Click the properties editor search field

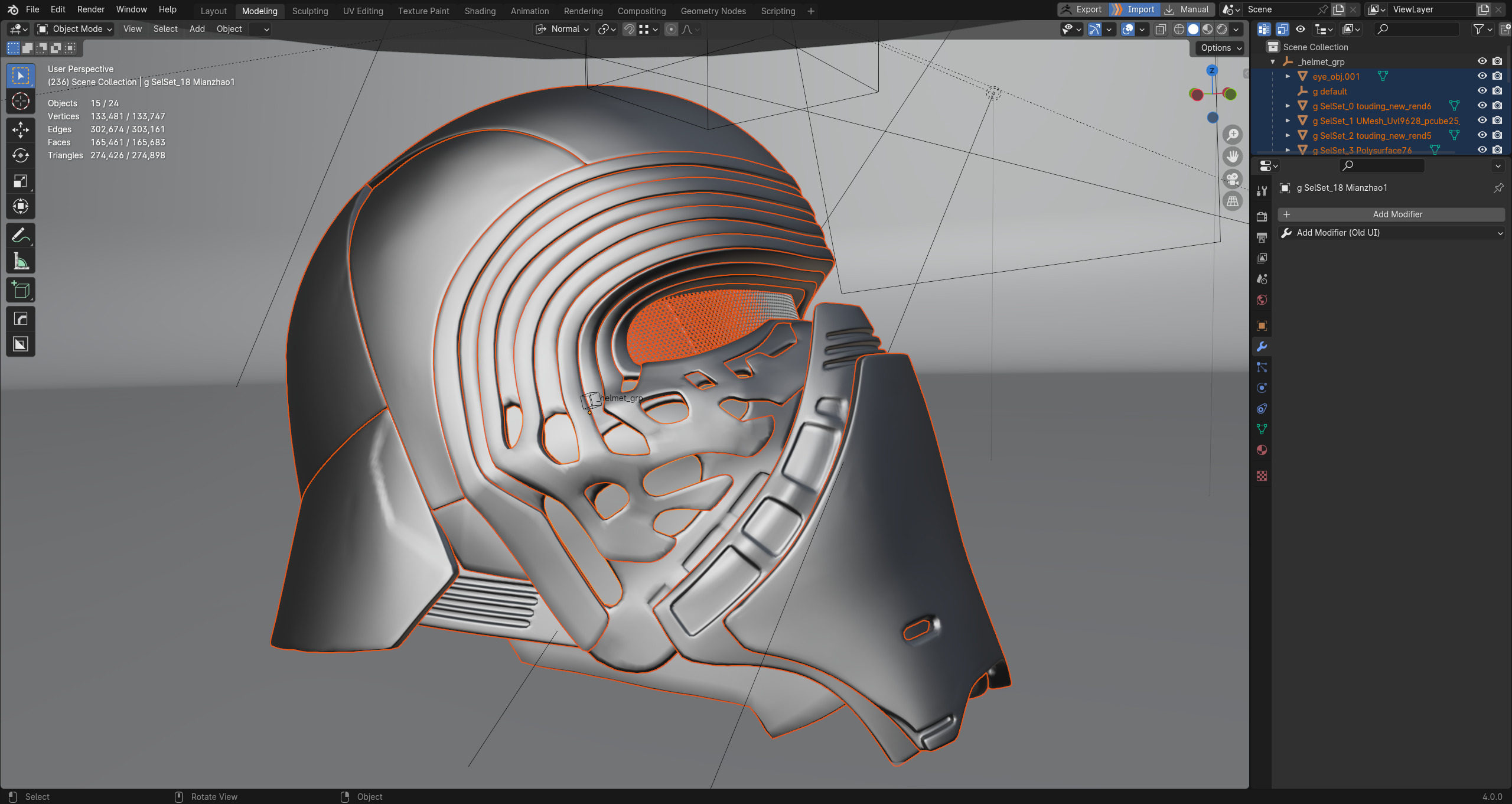[x=1382, y=166]
